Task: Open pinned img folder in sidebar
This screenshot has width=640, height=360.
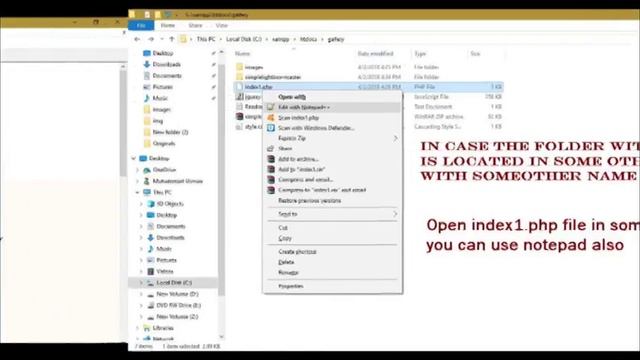Action: 158,121
